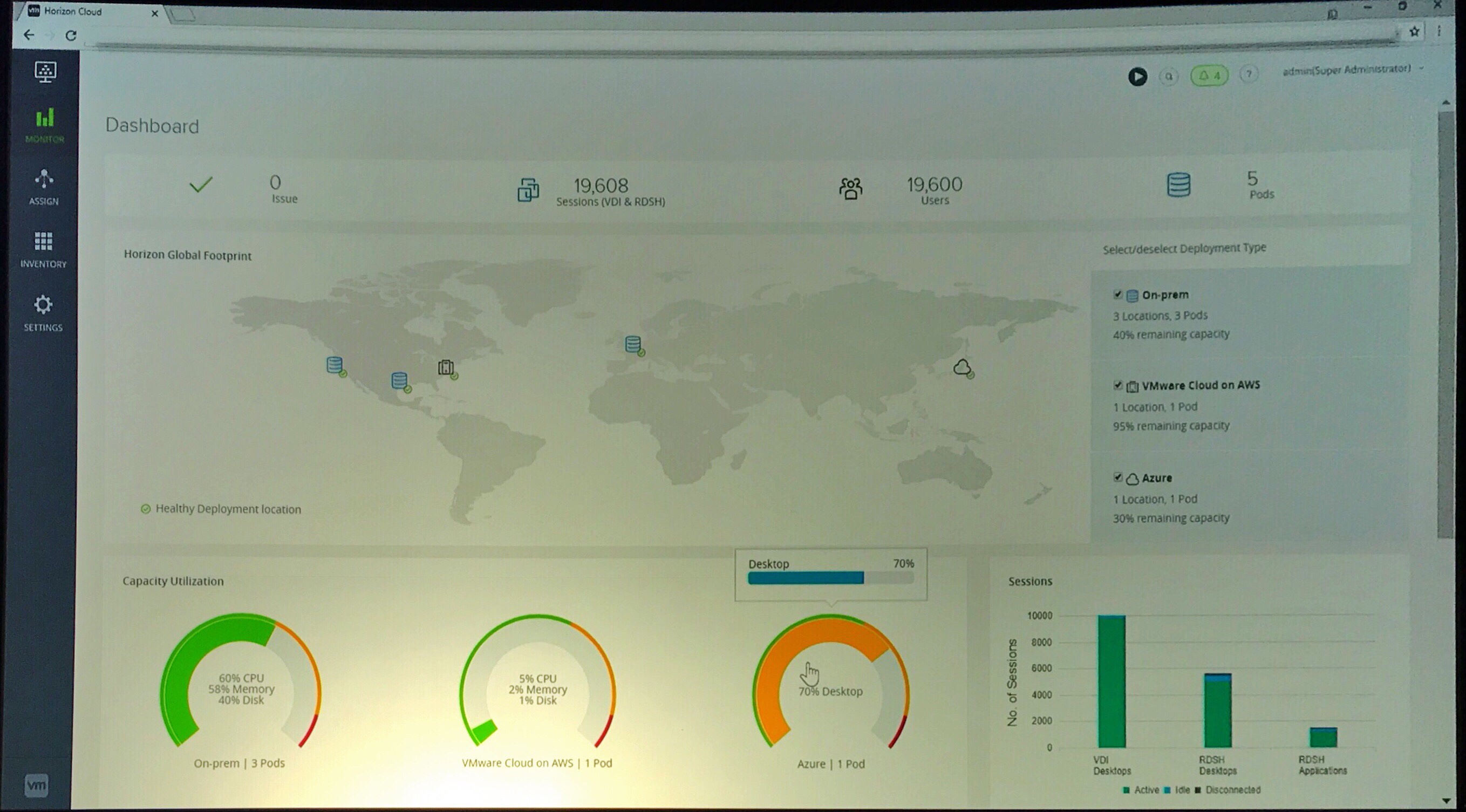Screen dimensions: 1466x812
Task: Open the Monitor sidebar section
Action: [44, 125]
